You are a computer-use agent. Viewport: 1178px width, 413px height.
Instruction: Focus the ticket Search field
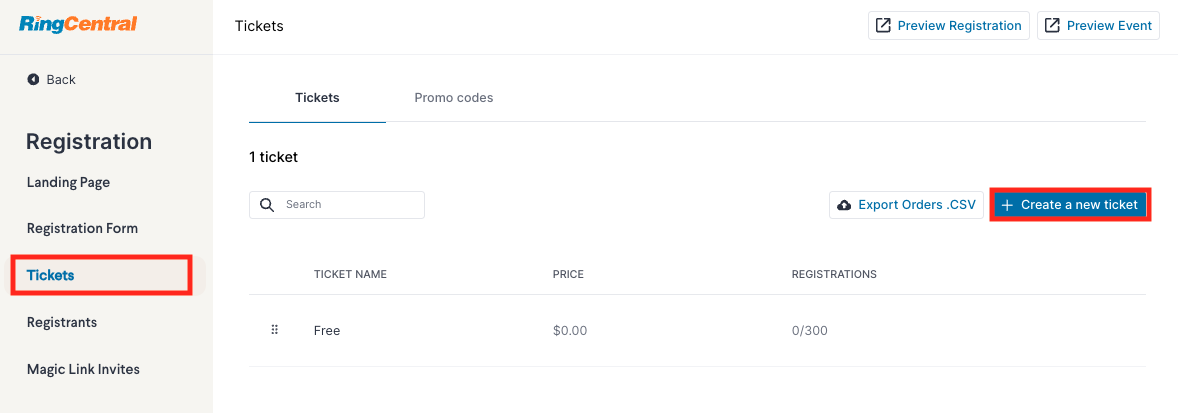[x=337, y=205]
